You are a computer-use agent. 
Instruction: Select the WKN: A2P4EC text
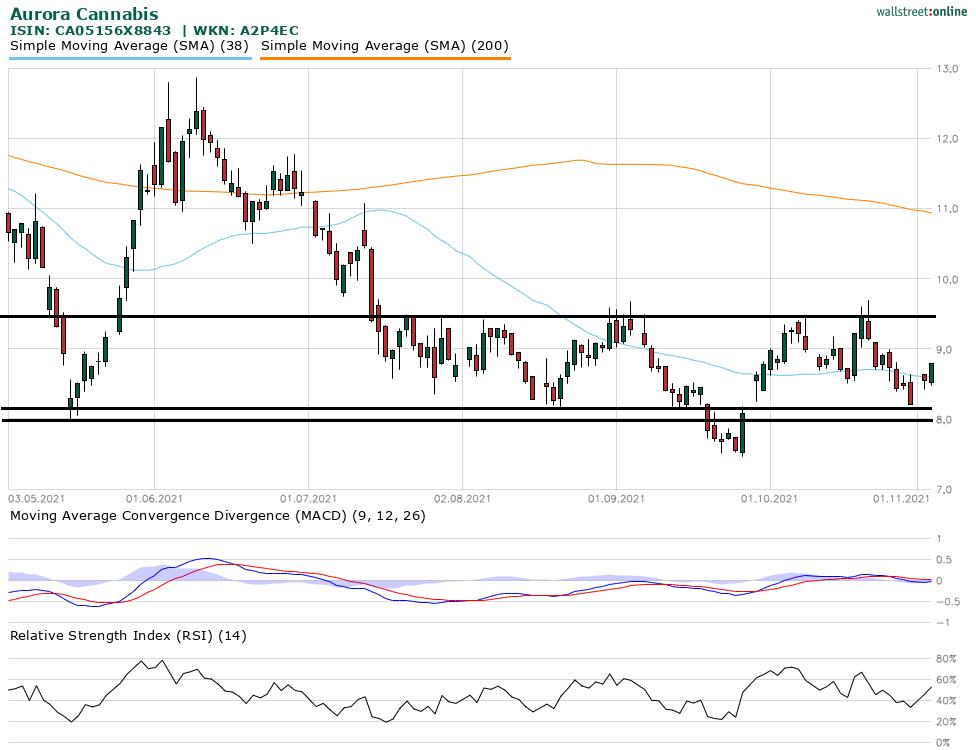point(246,30)
